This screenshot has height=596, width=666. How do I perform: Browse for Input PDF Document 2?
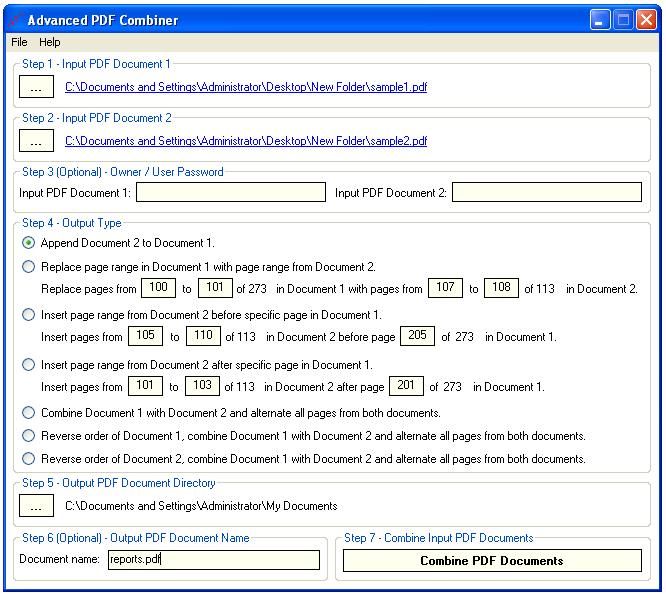pos(36,141)
